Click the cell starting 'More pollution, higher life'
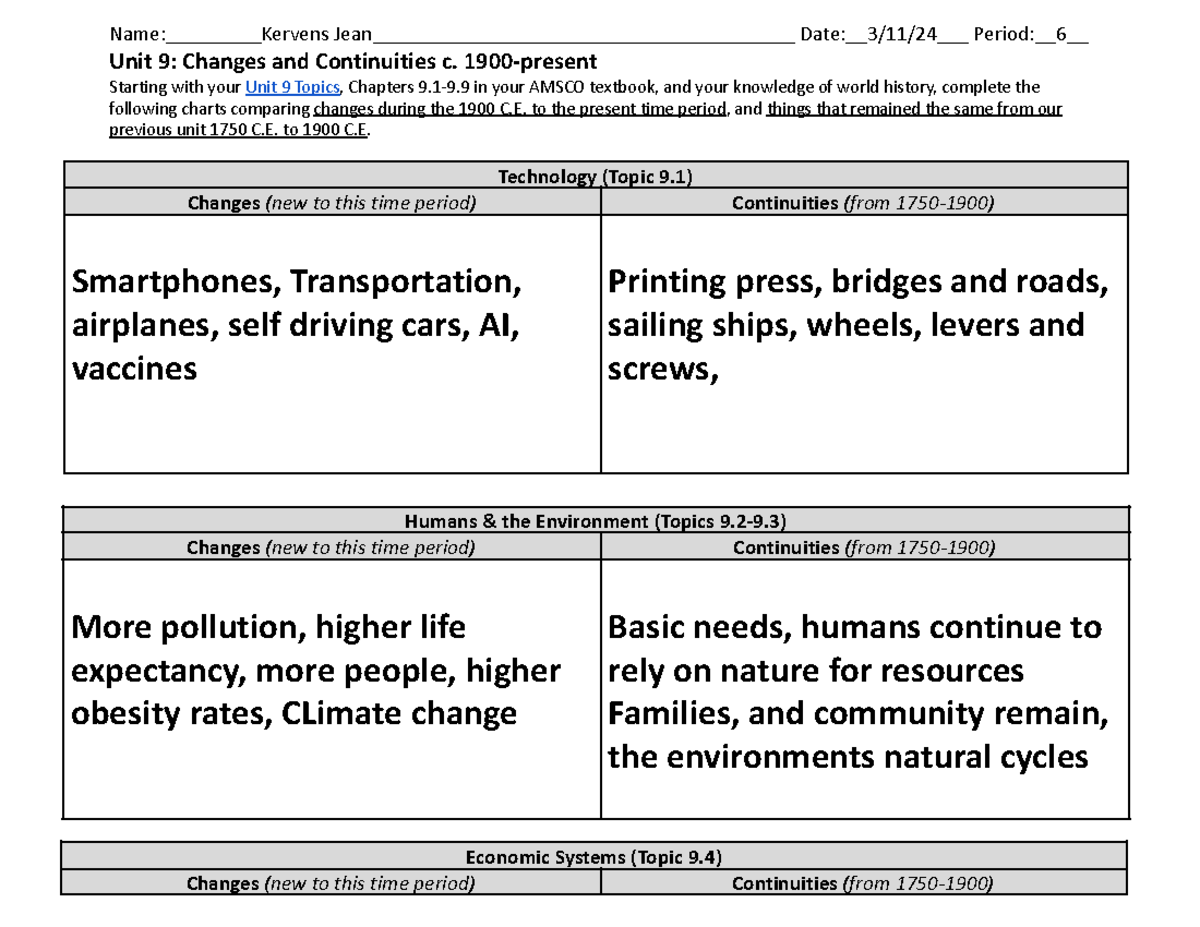The image size is (1200, 927). point(332,689)
